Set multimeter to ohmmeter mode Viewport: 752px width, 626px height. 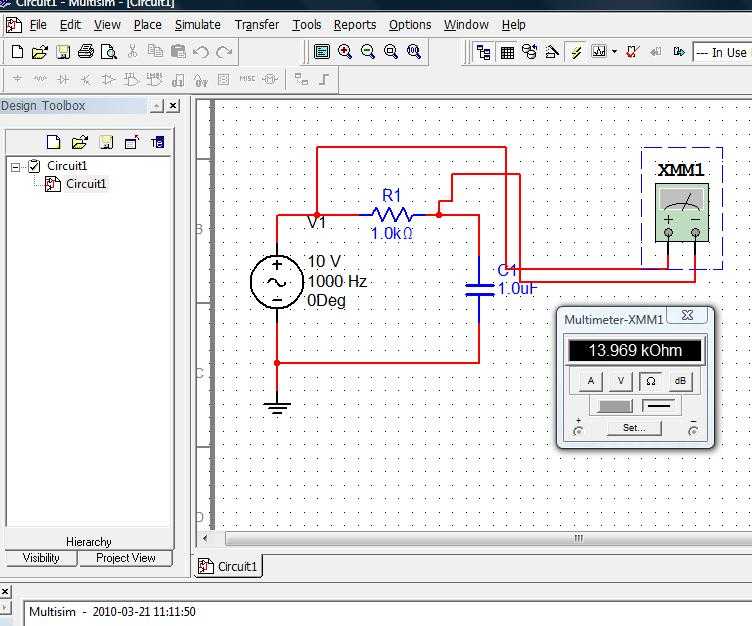coord(650,381)
